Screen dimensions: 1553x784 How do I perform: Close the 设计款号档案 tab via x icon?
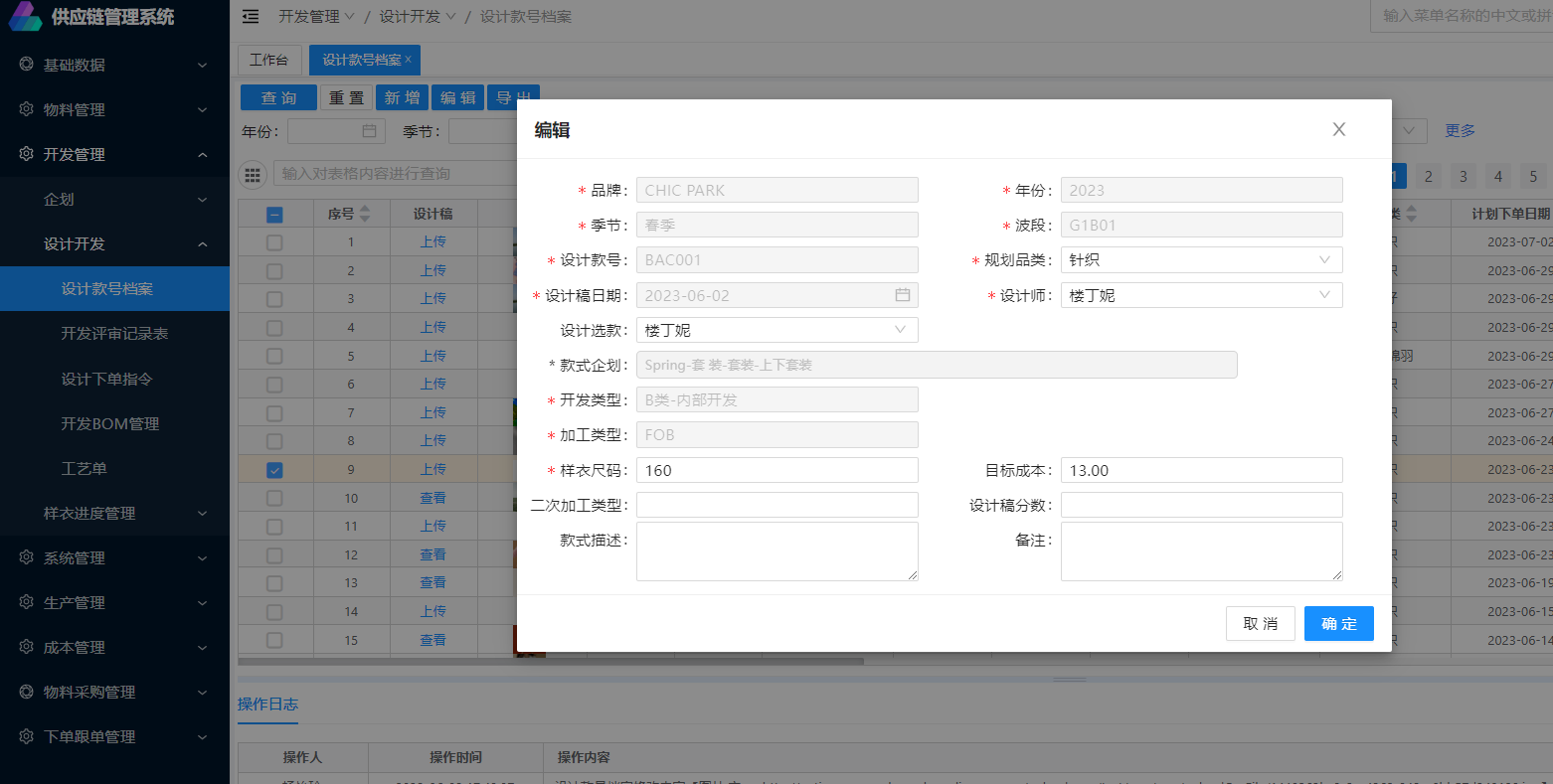(409, 60)
